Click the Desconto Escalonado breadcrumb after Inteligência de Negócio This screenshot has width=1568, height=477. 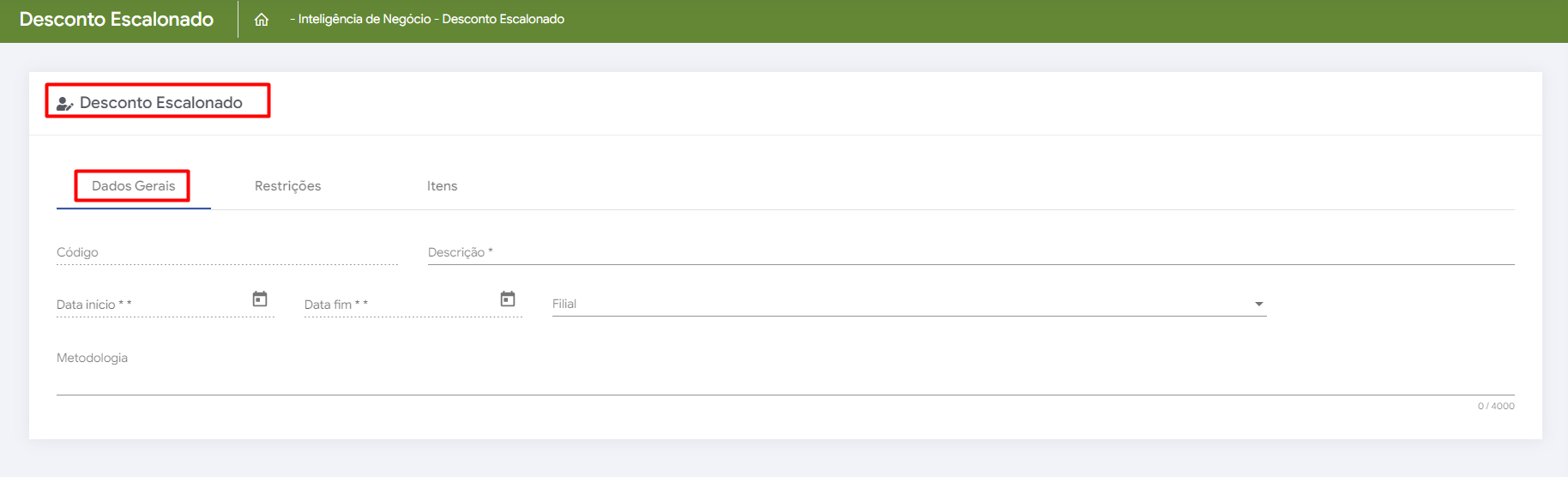[504, 19]
